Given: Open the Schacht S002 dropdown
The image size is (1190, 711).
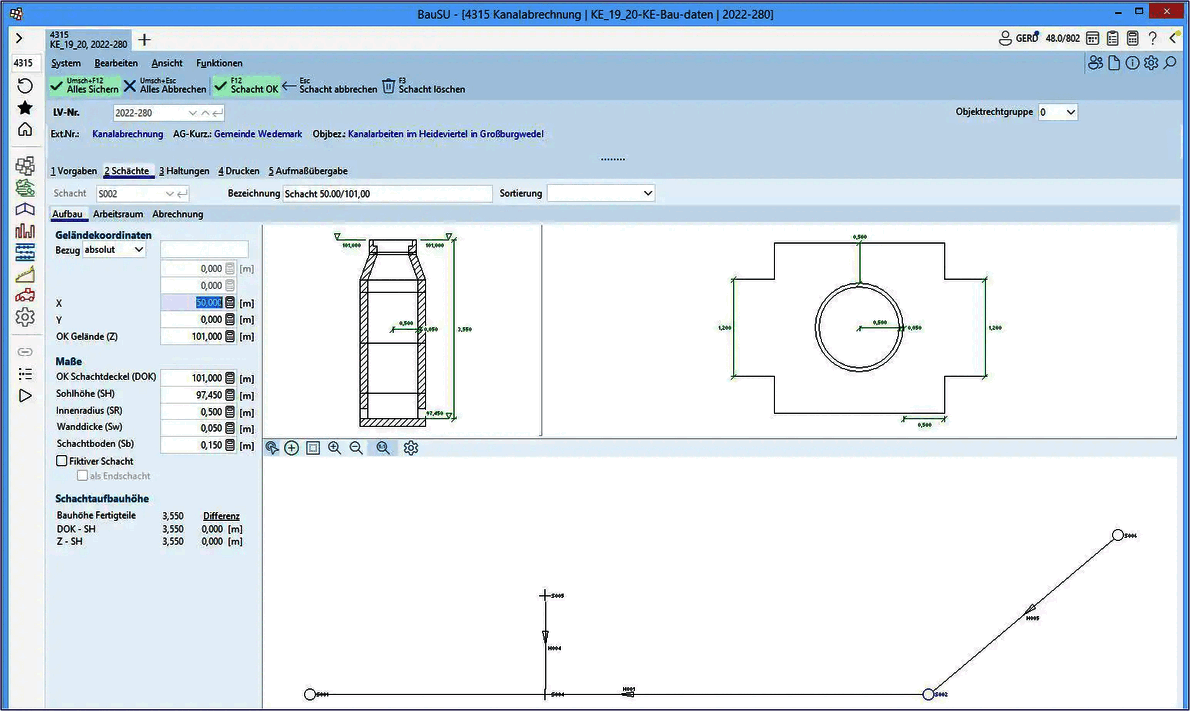Looking at the screenshot, I should point(169,193).
